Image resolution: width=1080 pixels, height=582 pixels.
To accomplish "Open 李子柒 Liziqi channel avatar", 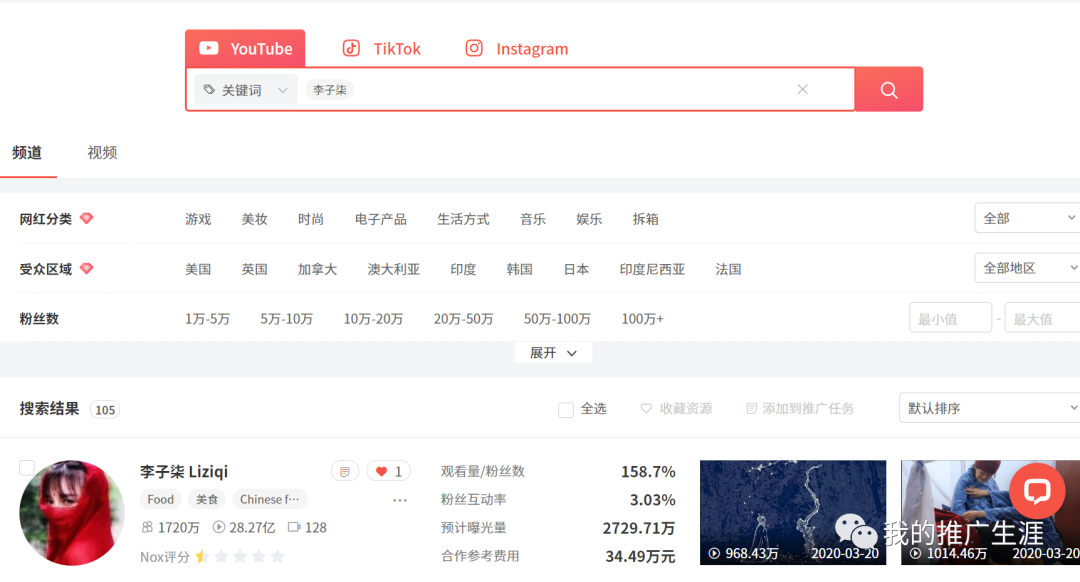I will [72, 513].
